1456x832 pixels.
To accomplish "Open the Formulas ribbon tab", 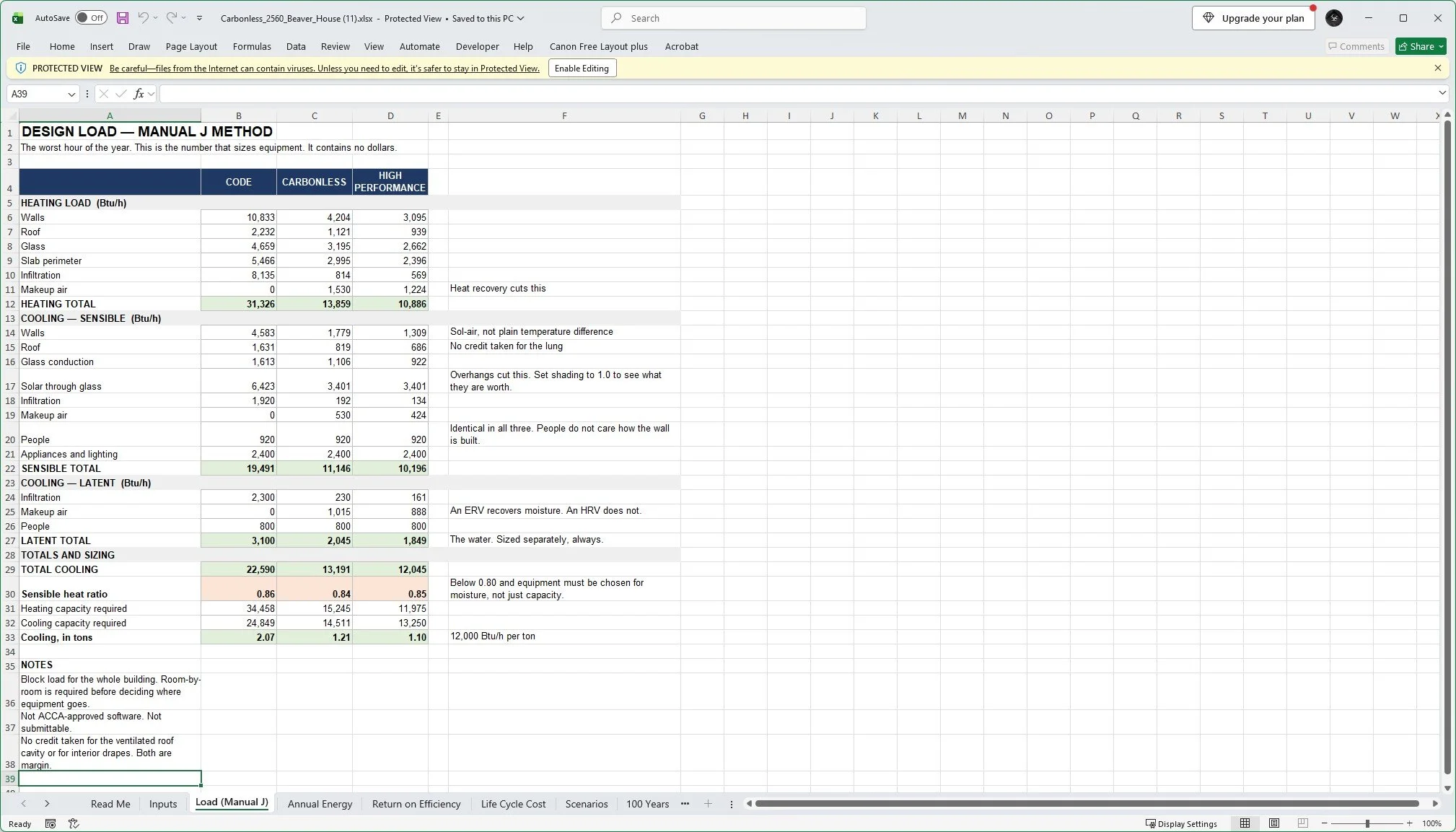I will tap(252, 46).
